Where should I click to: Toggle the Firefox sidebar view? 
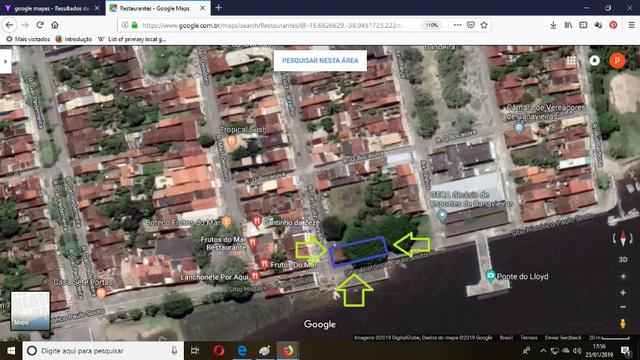(583, 25)
